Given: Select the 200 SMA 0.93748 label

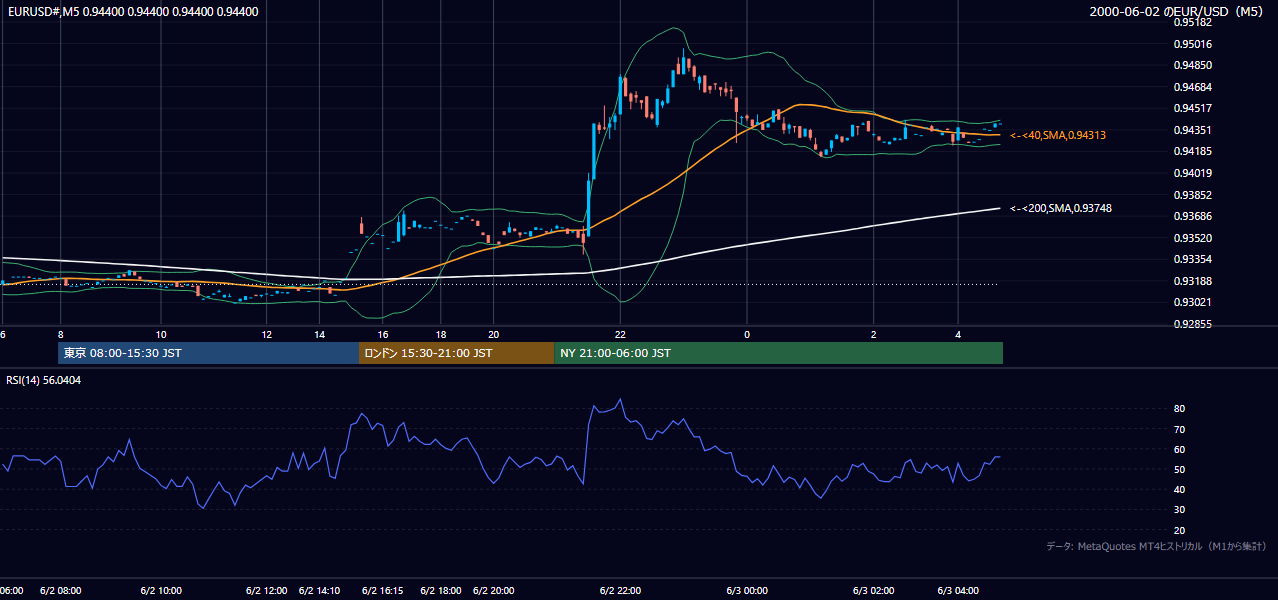Looking at the screenshot, I should (x=1061, y=208).
